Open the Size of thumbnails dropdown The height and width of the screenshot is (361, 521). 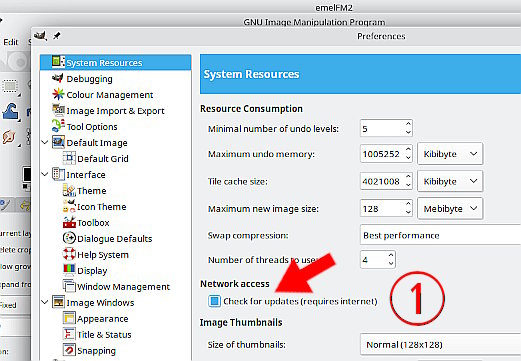coord(440,344)
